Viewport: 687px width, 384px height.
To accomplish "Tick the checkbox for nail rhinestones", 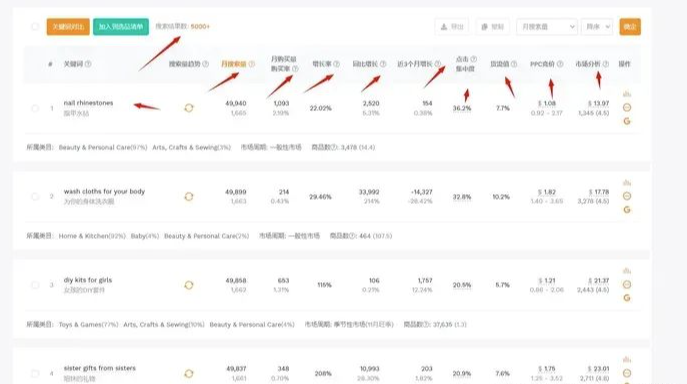I will [35, 108].
